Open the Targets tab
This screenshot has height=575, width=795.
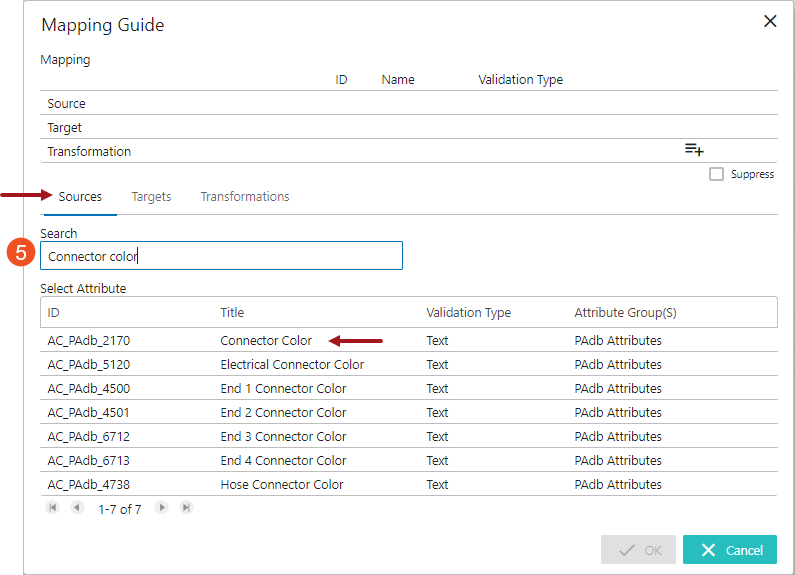tap(151, 197)
